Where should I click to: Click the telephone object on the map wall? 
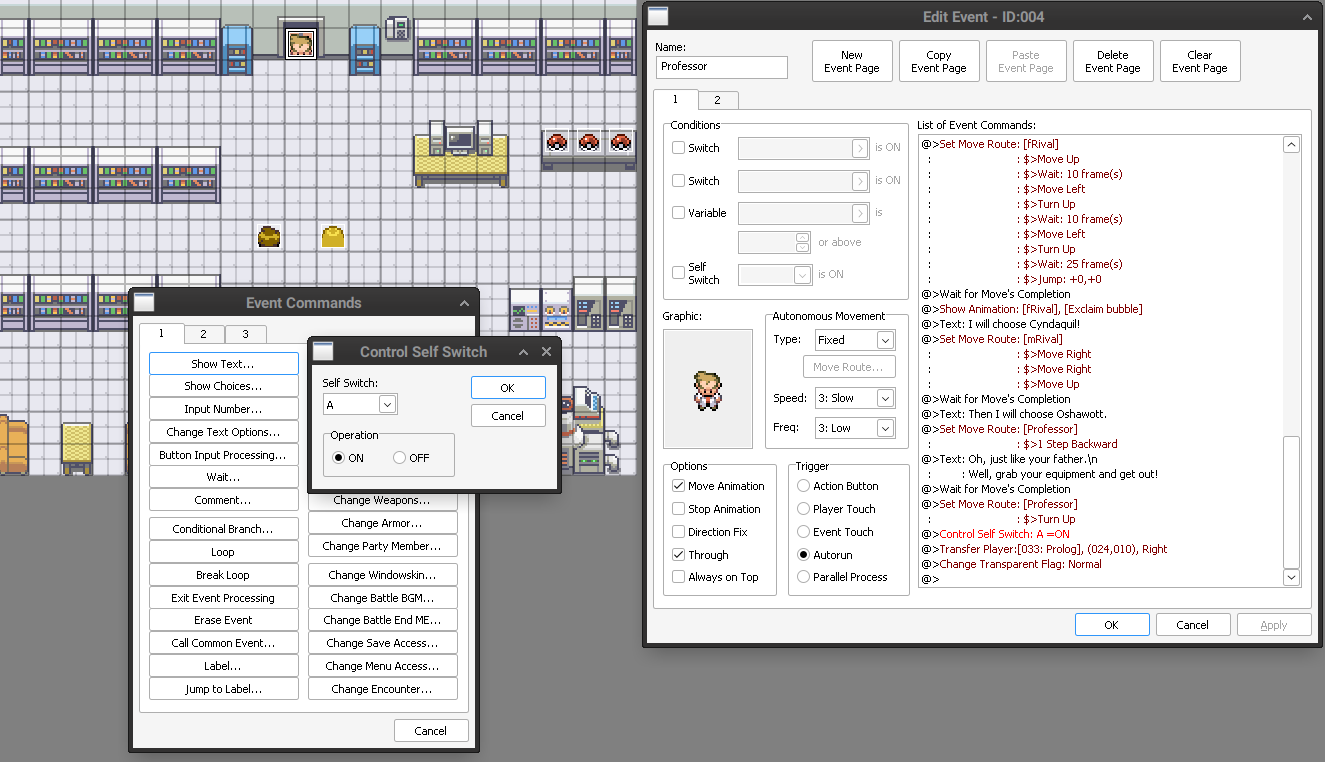[x=397, y=27]
